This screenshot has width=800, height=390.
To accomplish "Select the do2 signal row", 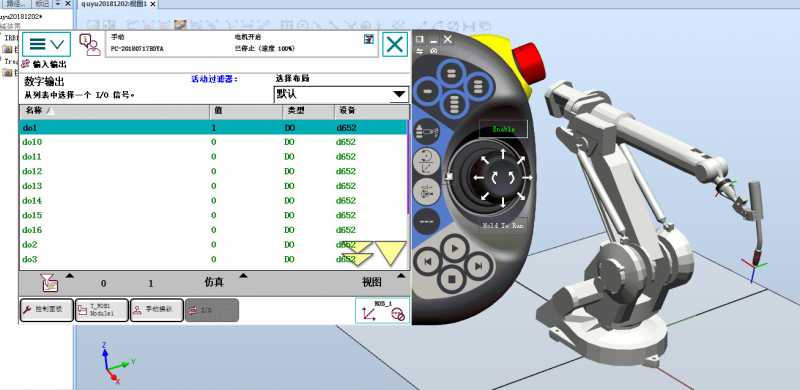I will [213, 245].
